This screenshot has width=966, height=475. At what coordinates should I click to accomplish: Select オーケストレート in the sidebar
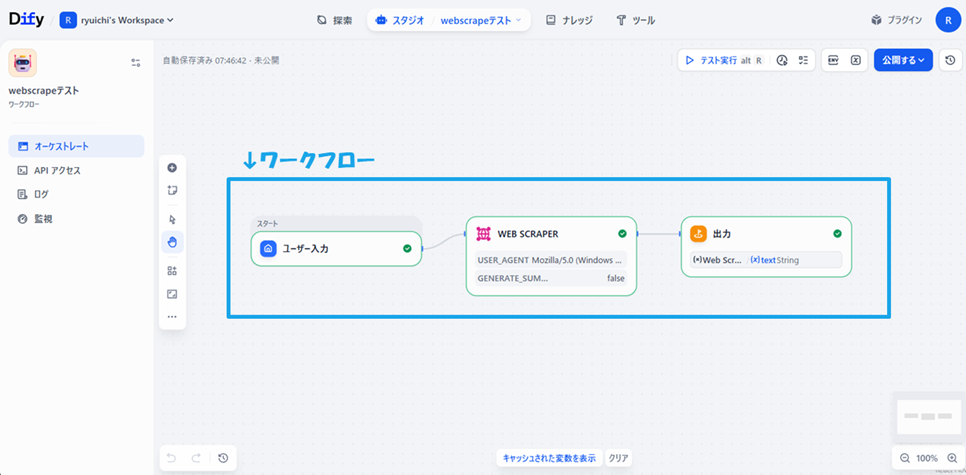pos(76,146)
